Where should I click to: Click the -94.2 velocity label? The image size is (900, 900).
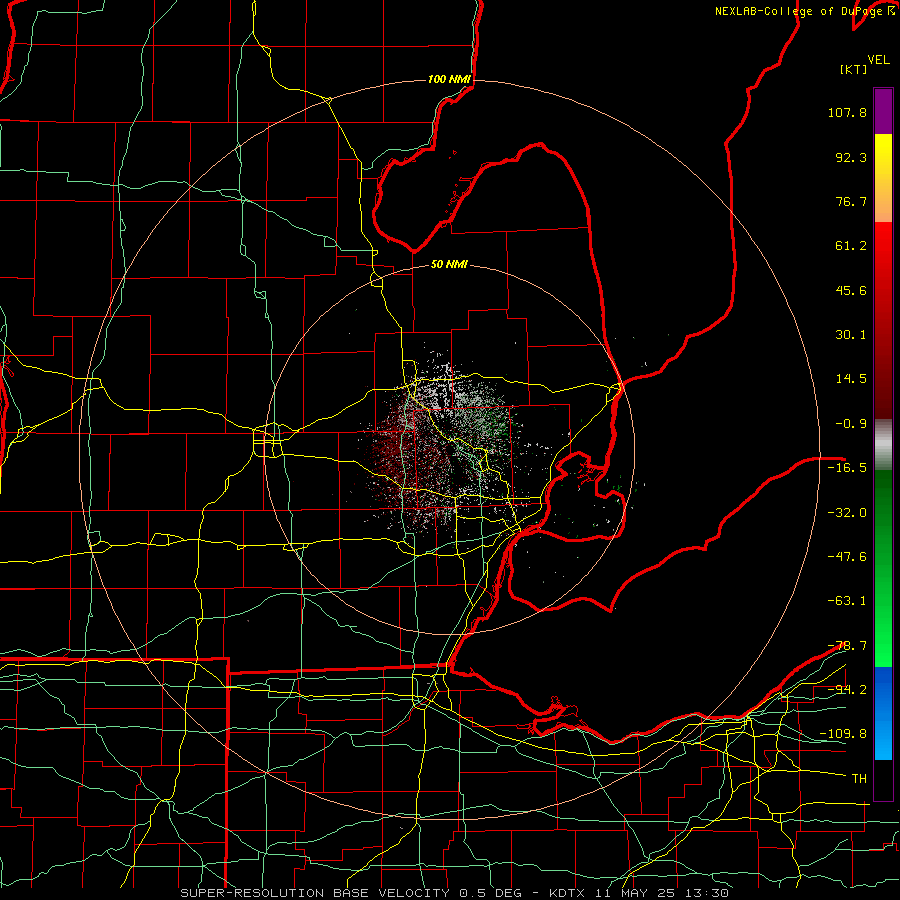(x=847, y=690)
